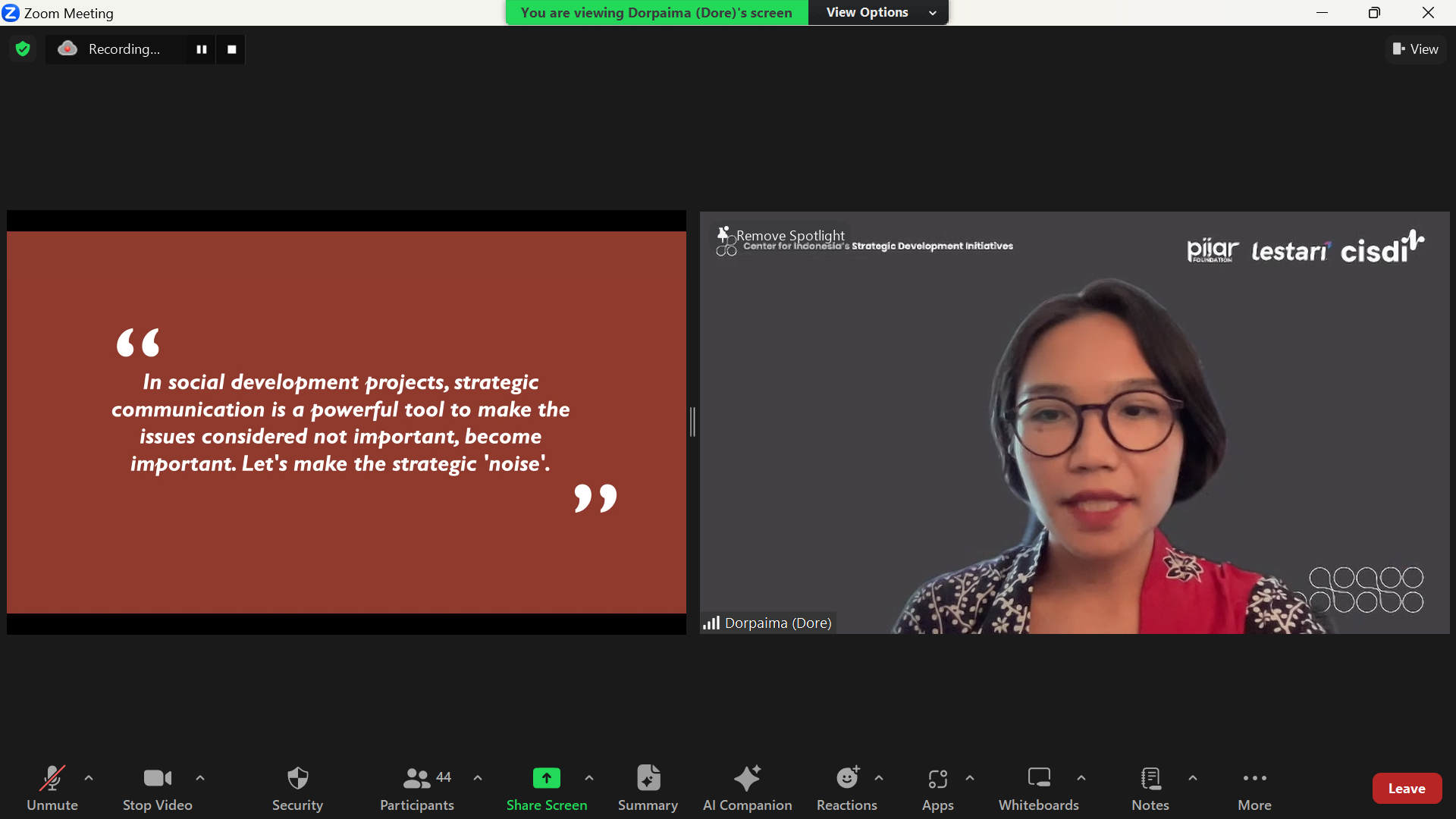Screen dimensions: 1456x819
Task: Open the View Options dropdown
Action: [x=878, y=12]
